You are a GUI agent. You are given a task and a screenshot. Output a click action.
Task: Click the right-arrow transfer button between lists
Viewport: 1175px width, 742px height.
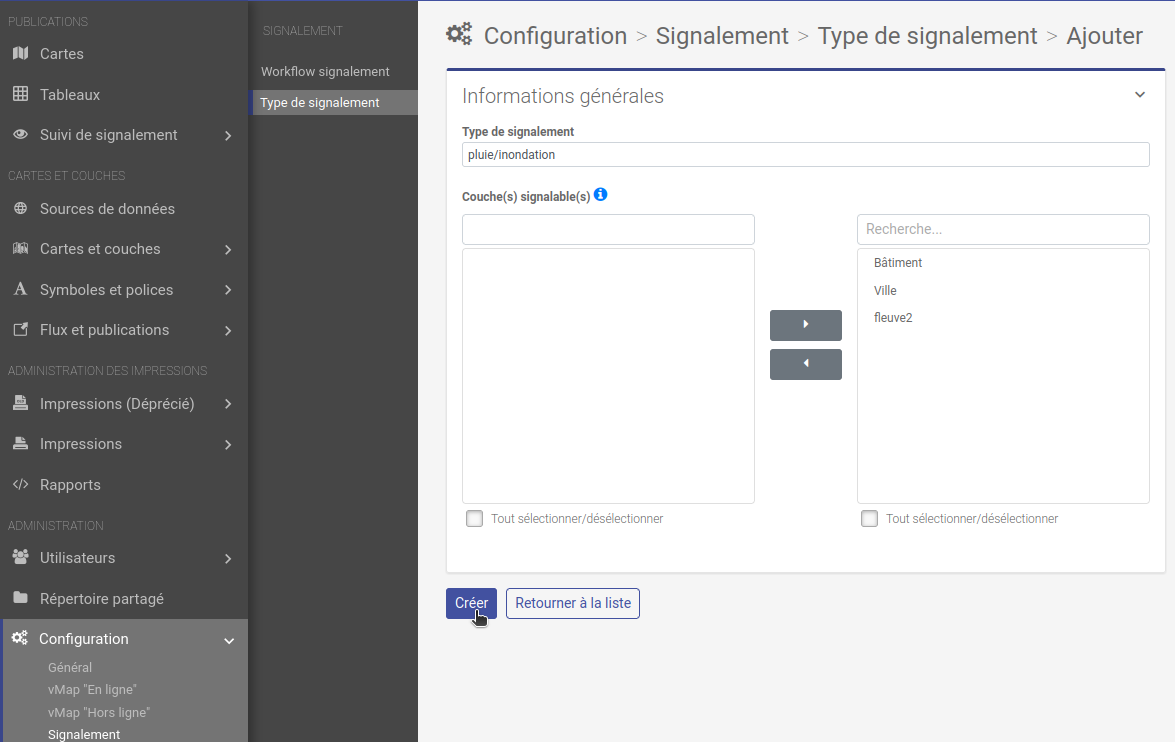coord(805,325)
